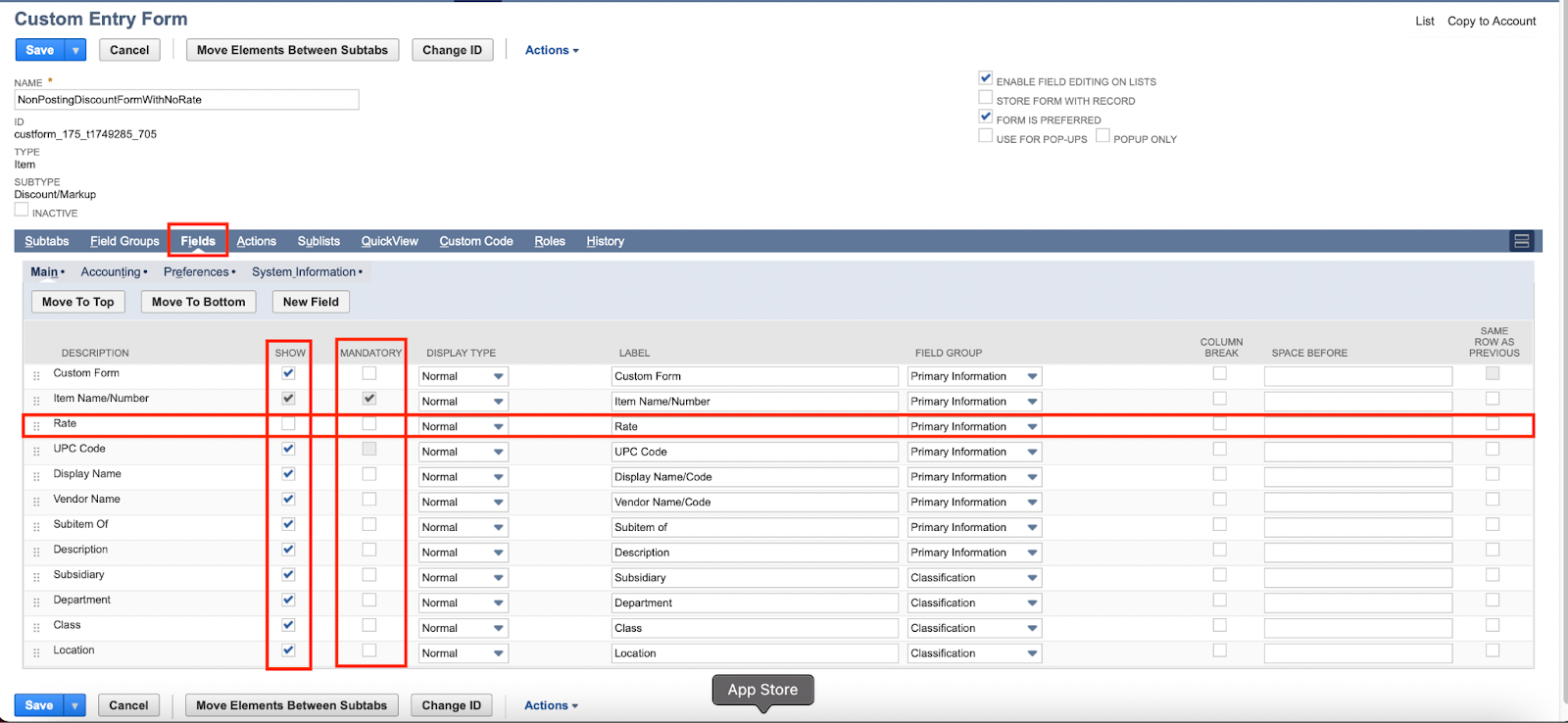Open the top Save button dropdown arrow
This screenshot has height=723, width=1568.
[75, 50]
